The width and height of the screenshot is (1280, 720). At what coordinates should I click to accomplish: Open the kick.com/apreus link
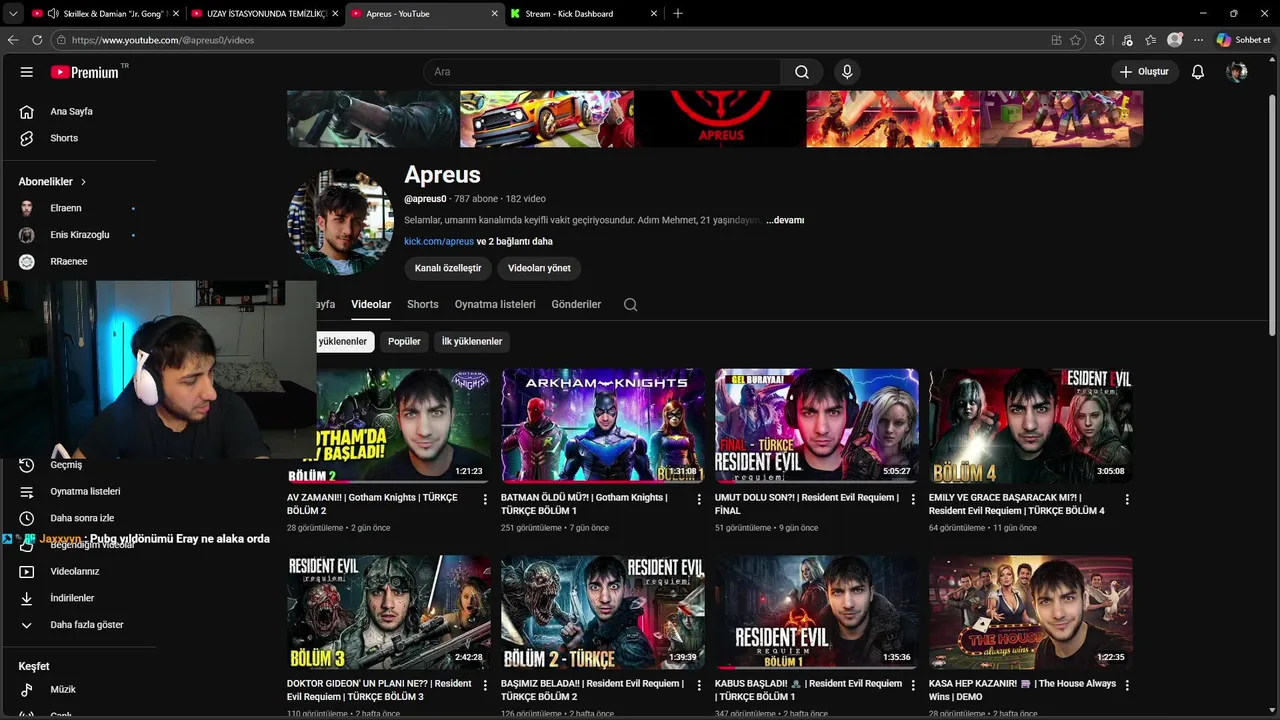coord(439,241)
